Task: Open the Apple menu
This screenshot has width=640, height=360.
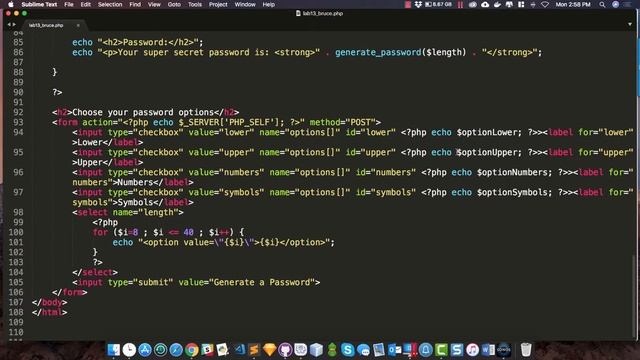Action: click(x=11, y=4)
